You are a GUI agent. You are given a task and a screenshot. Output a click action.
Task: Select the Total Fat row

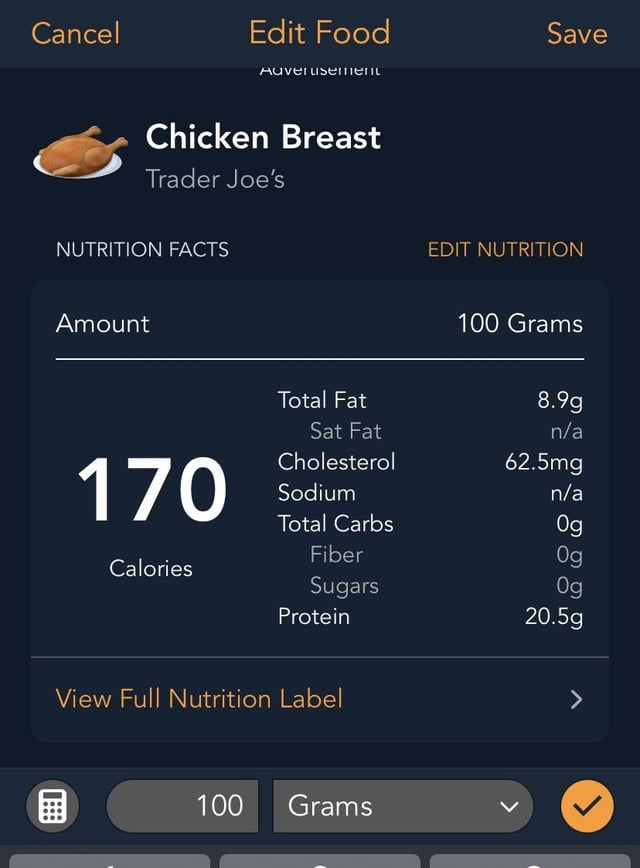(x=430, y=400)
